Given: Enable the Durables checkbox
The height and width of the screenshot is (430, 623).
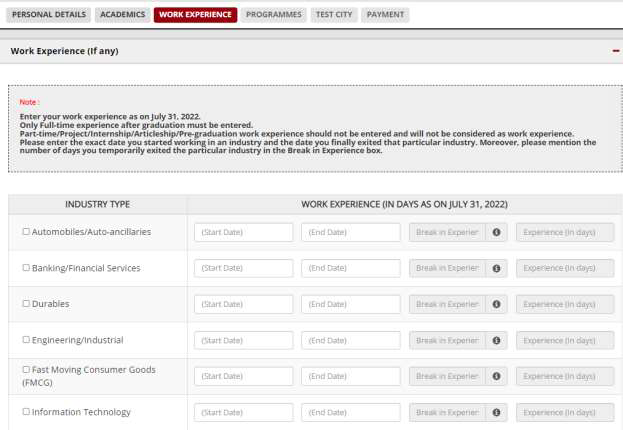Looking at the screenshot, I should 26,303.
